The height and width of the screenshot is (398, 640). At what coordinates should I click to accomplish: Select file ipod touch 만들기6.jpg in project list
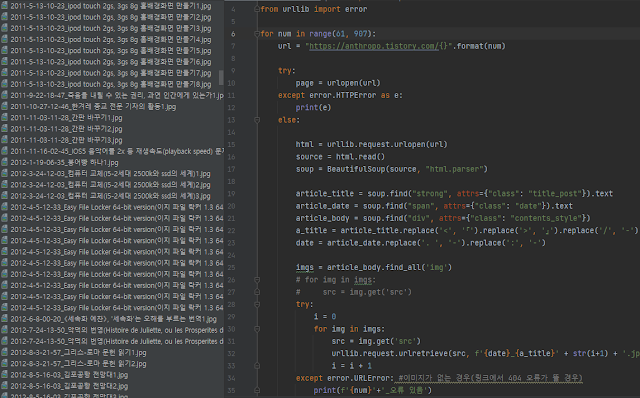(111, 62)
